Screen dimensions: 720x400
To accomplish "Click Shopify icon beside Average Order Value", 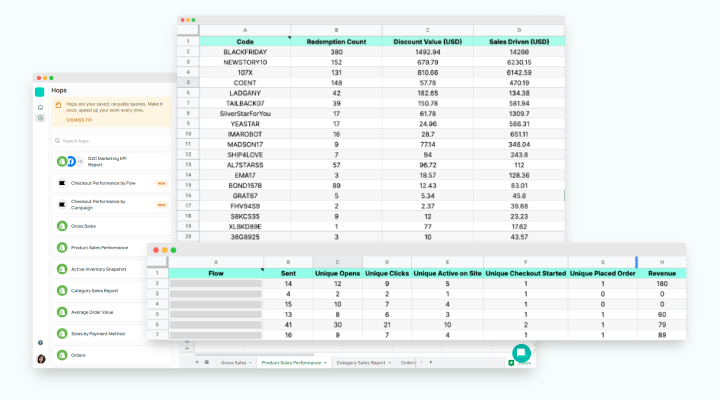I will pyautogui.click(x=62, y=312).
